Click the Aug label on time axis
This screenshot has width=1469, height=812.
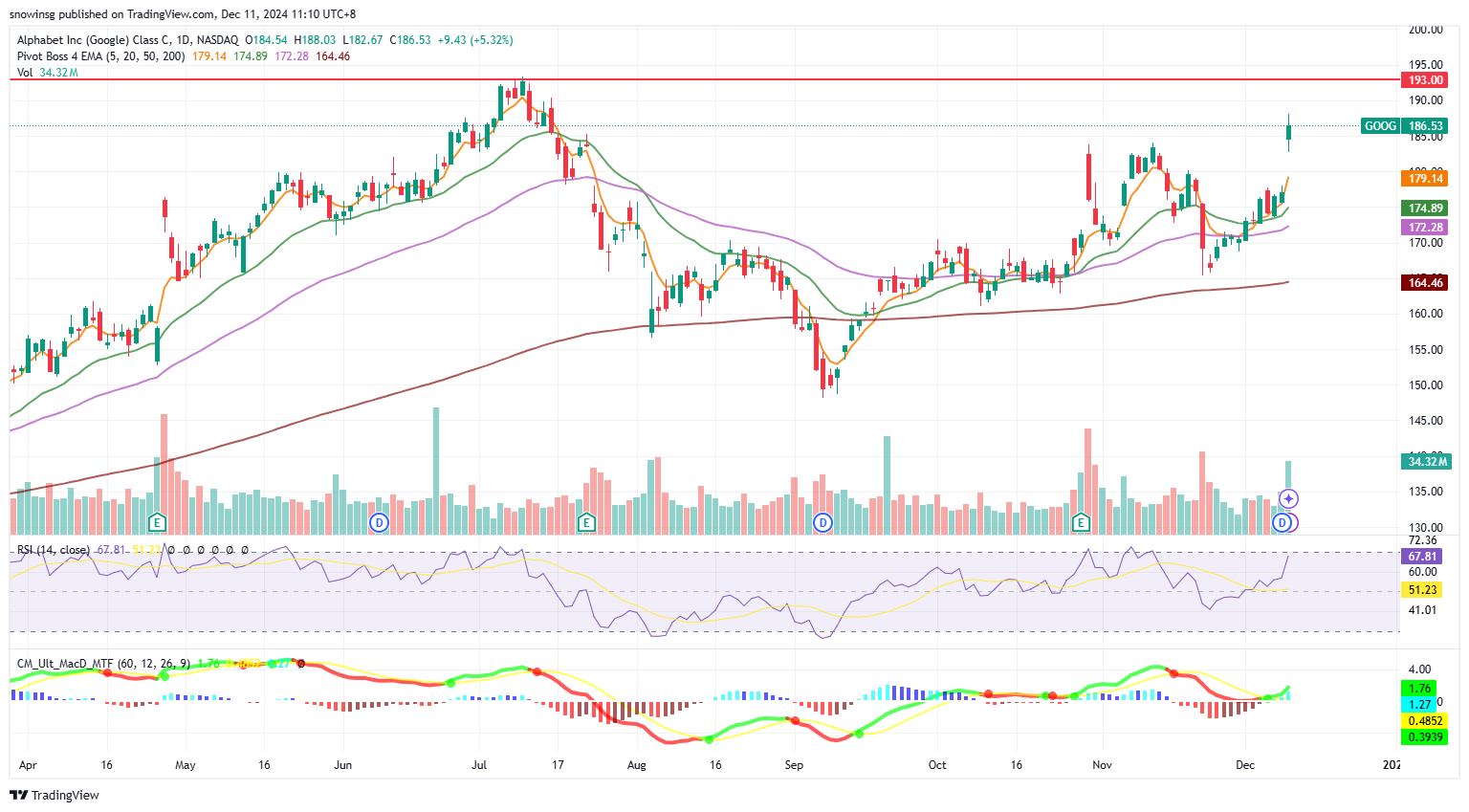[637, 765]
